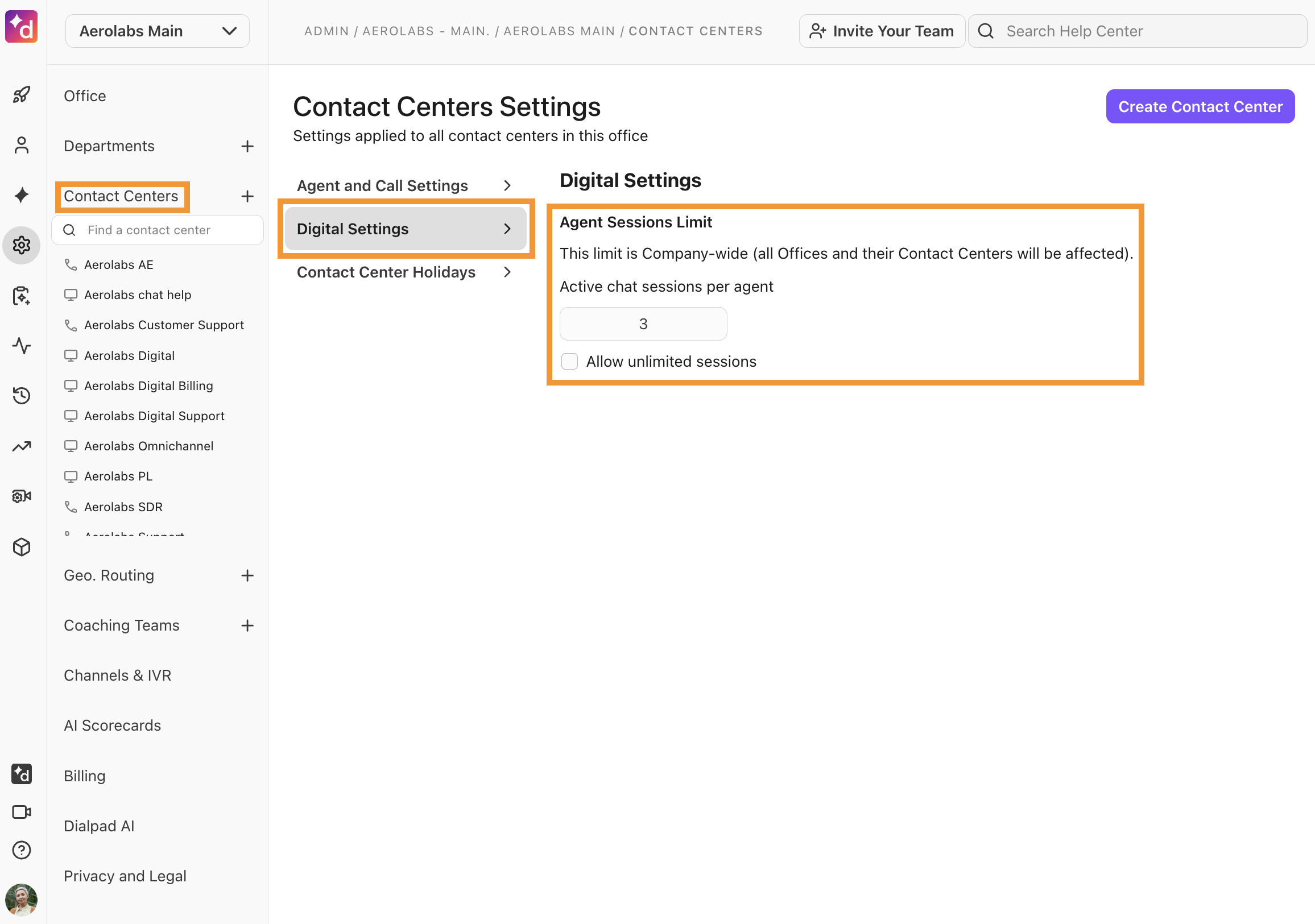Open the Aerolabs Main office dropdown
Viewport: 1315px width, 924px height.
[158, 31]
